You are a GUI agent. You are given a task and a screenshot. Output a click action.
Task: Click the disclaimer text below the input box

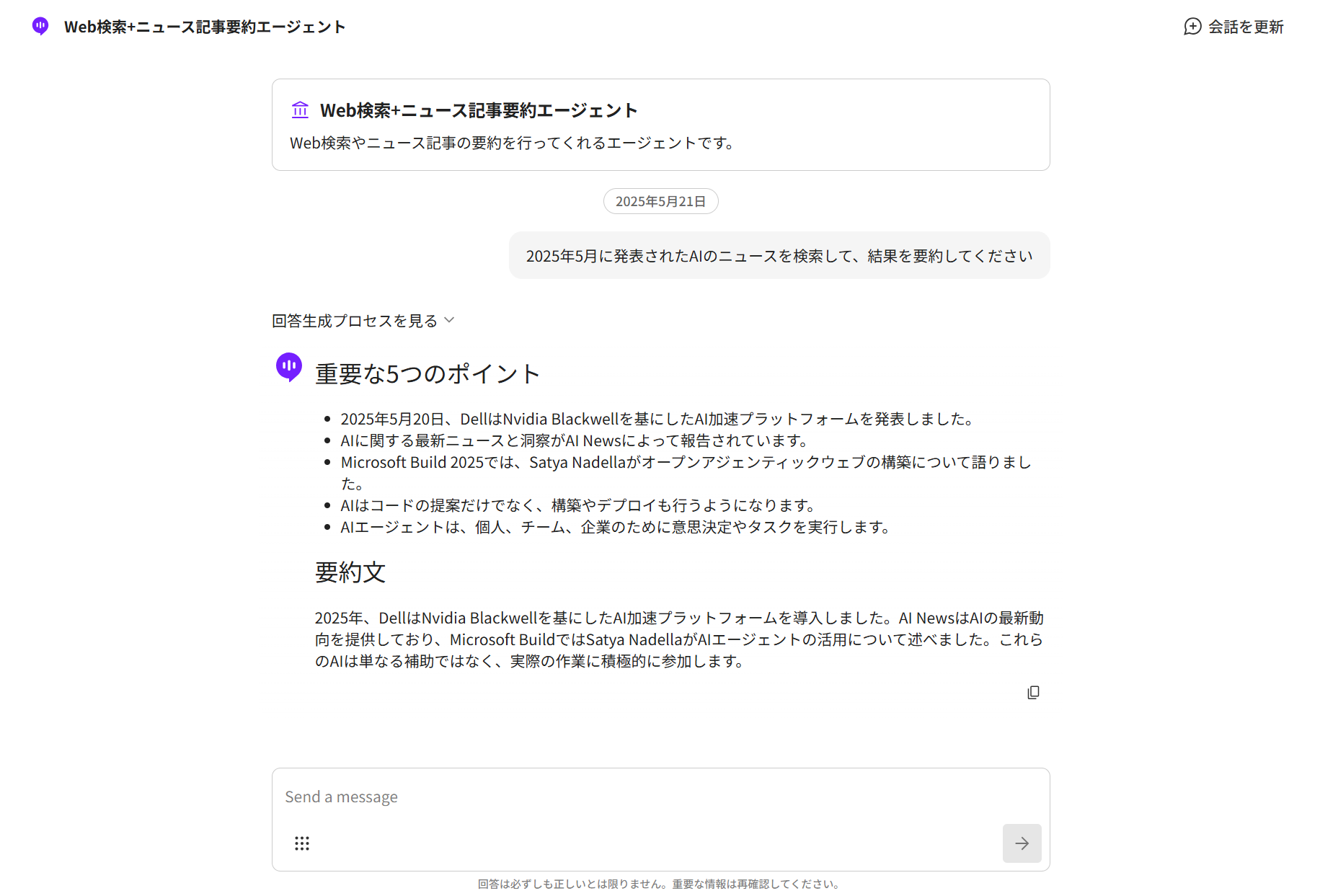659,884
